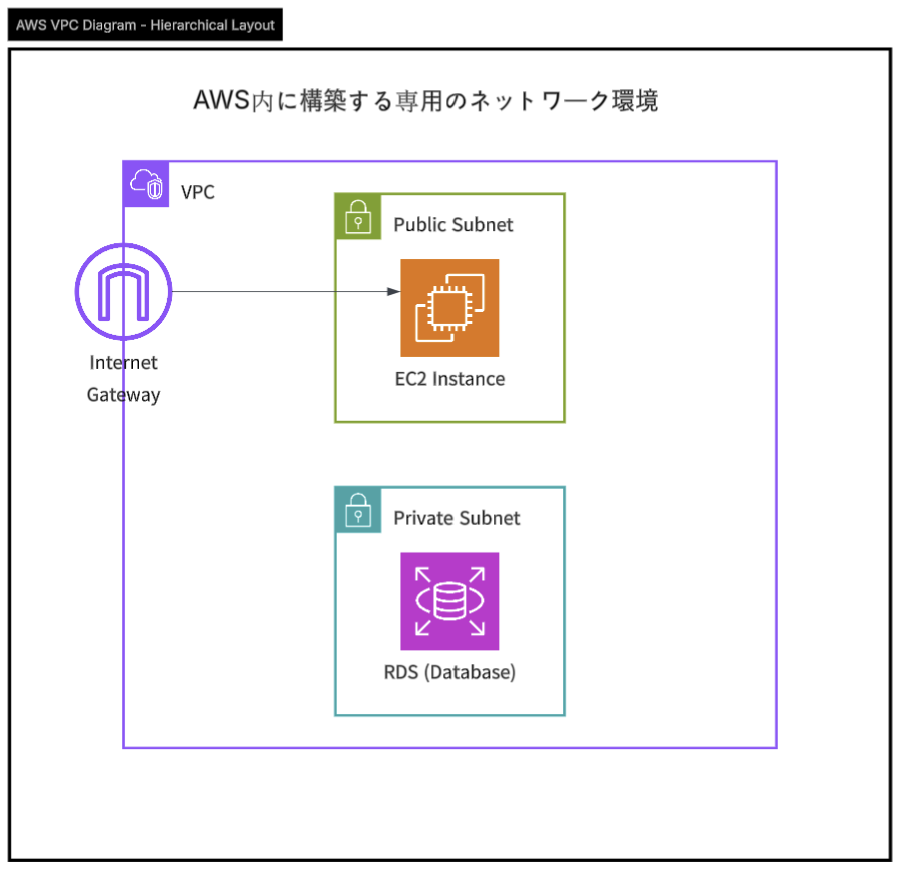This screenshot has height=872, width=904.
Task: Select the "Internet Gateway" text label
Action: tap(123, 379)
